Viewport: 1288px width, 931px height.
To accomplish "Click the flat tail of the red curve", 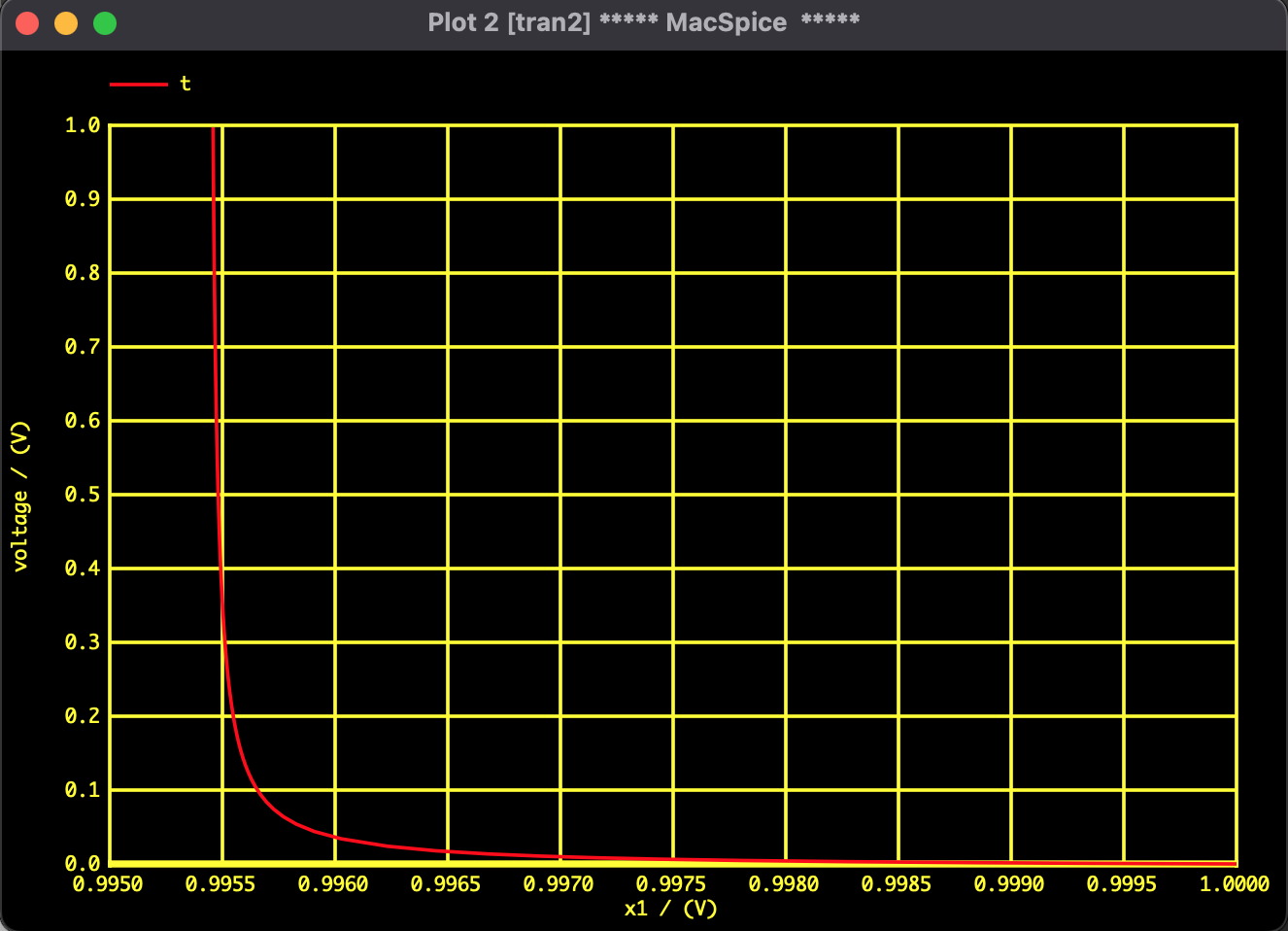I will click(x=874, y=859).
